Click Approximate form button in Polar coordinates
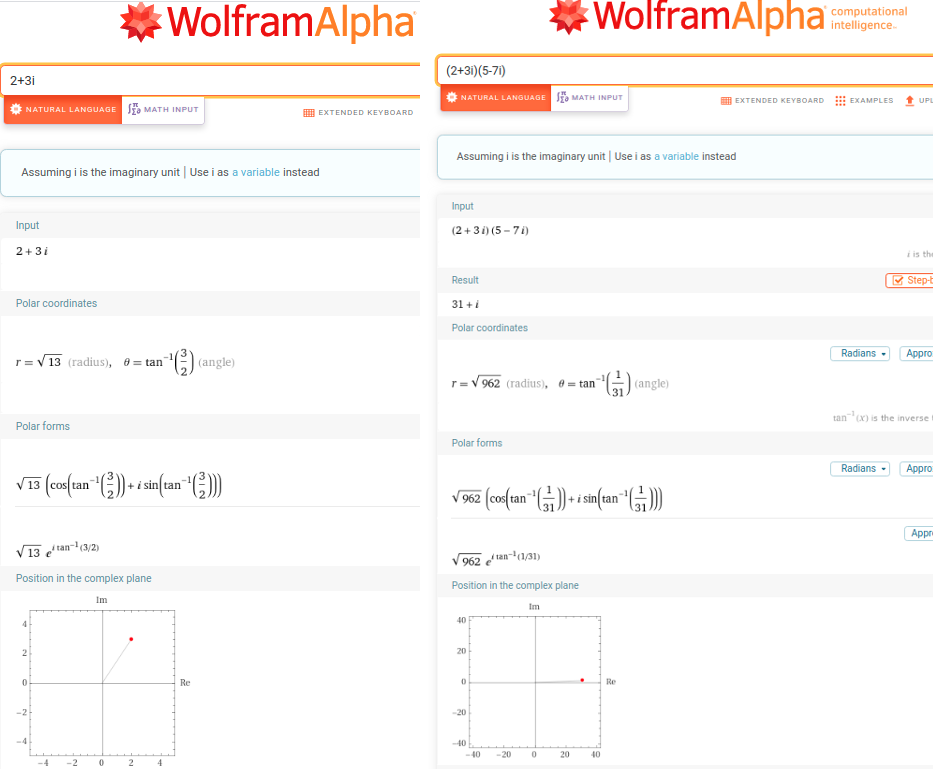The height and width of the screenshot is (769, 933). point(916,354)
